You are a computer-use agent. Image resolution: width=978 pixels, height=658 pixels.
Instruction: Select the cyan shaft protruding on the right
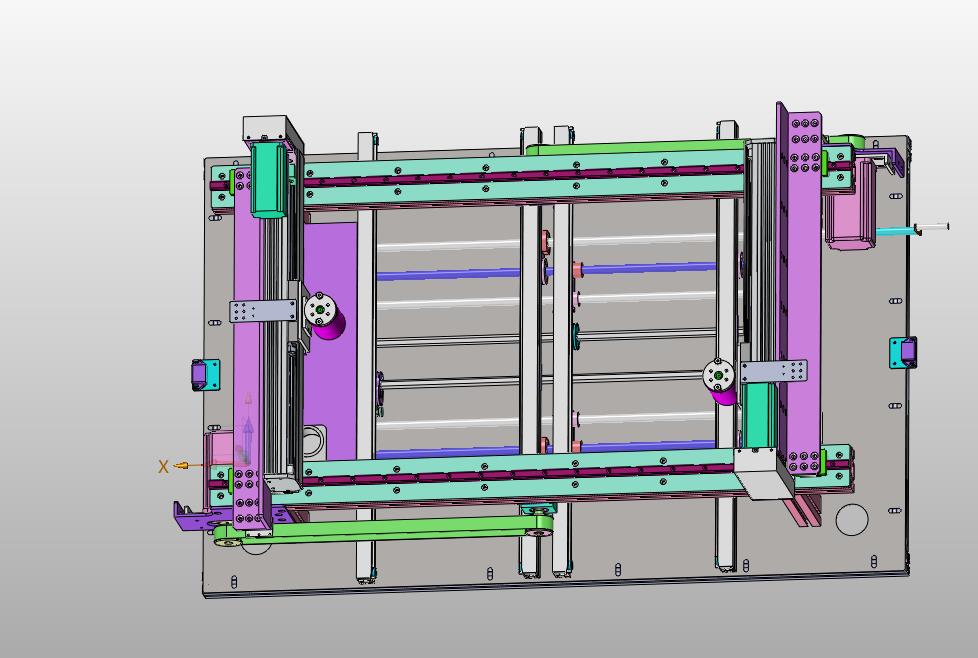(897, 231)
